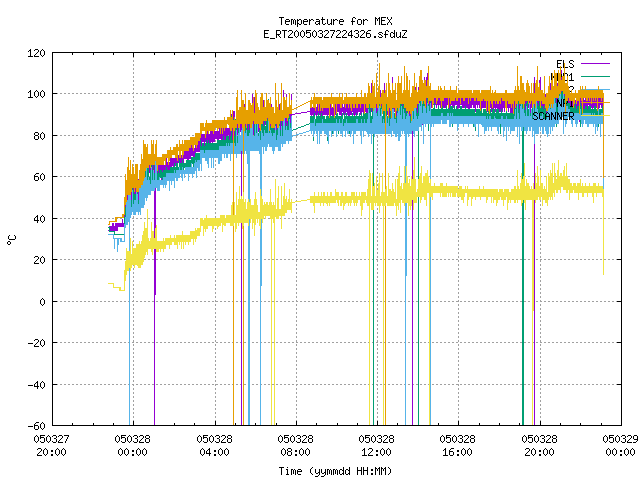Click the "Temperature for MEX" chart title
The image size is (640, 480).
pos(335,21)
